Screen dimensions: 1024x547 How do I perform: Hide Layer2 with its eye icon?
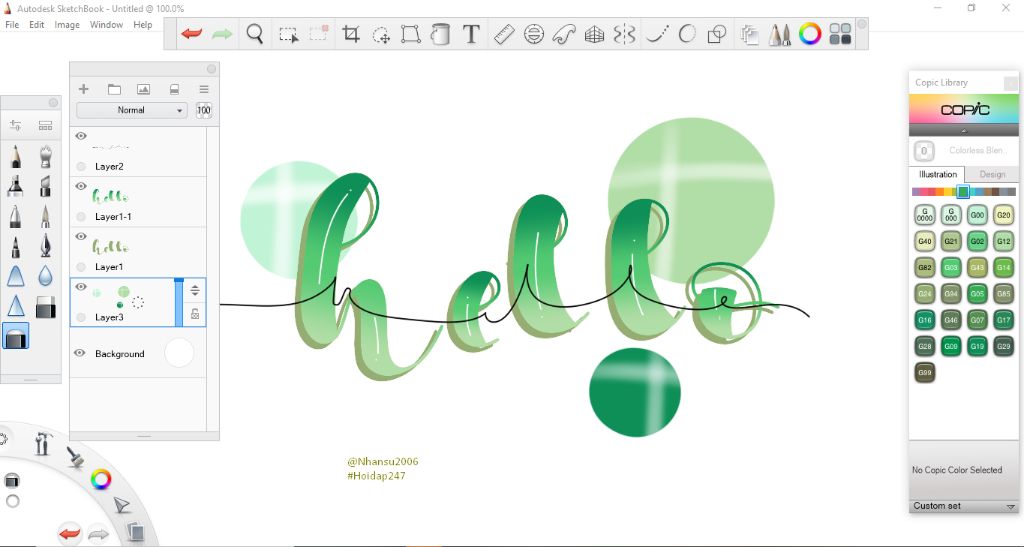coord(81,136)
